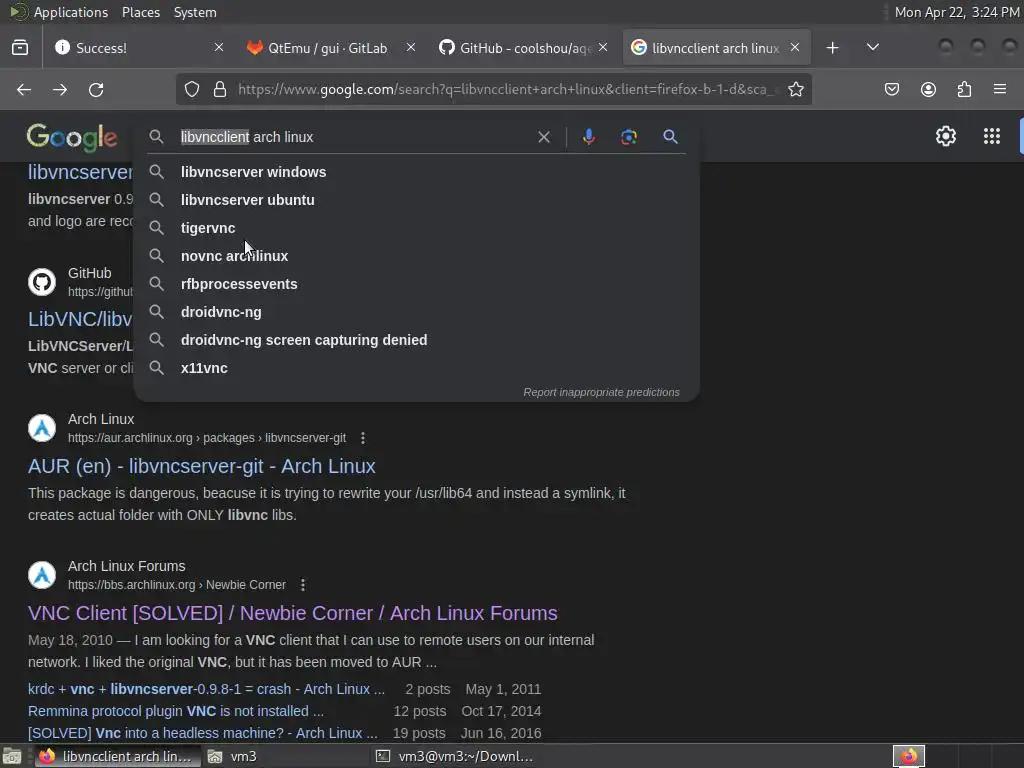Open Vnc into a headless machine link
The image size is (1024, 768).
pyautogui.click(x=202, y=733)
